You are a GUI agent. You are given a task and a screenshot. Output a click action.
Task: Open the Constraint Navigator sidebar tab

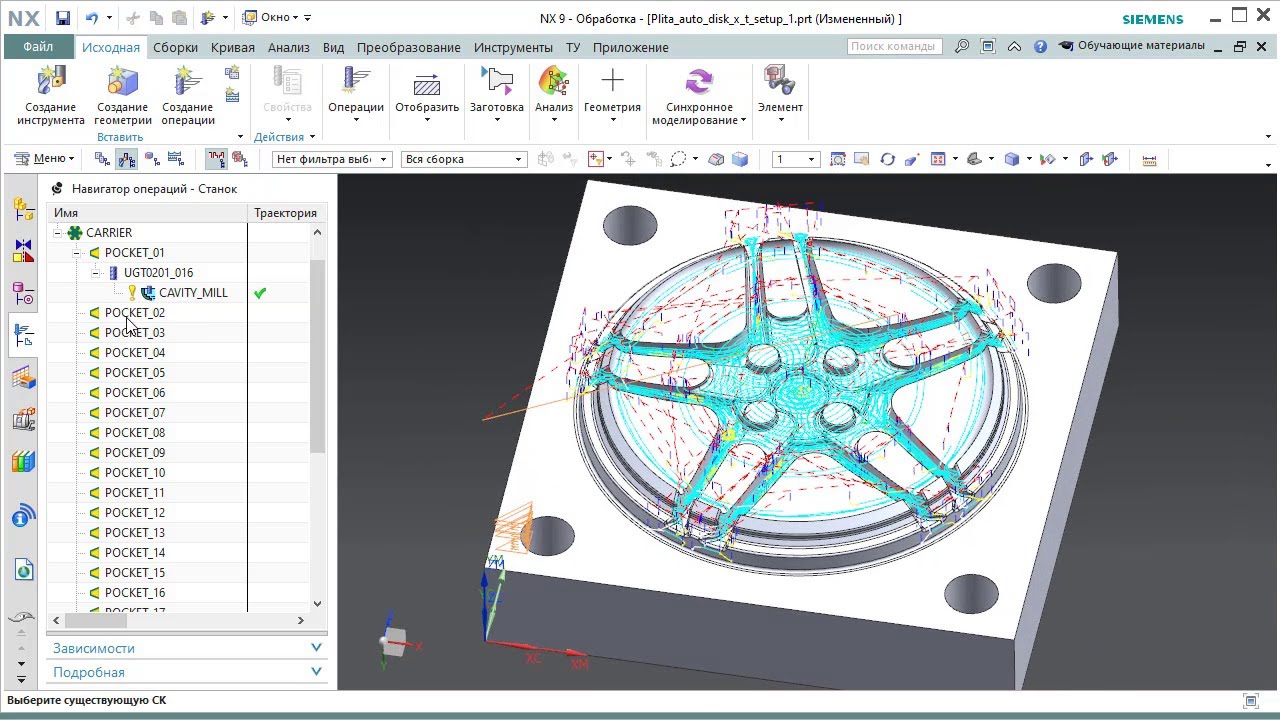(x=23, y=251)
